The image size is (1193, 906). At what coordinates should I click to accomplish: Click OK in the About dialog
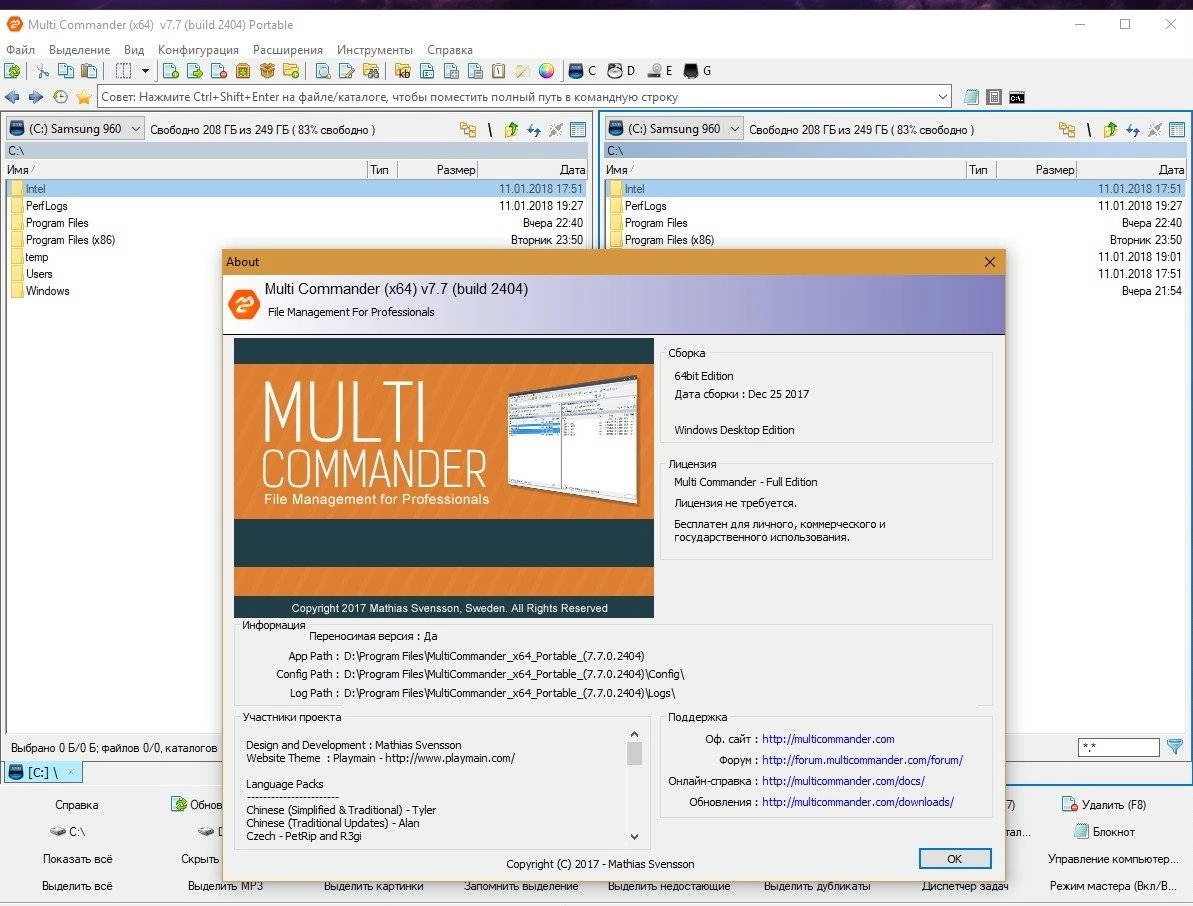tap(955, 858)
